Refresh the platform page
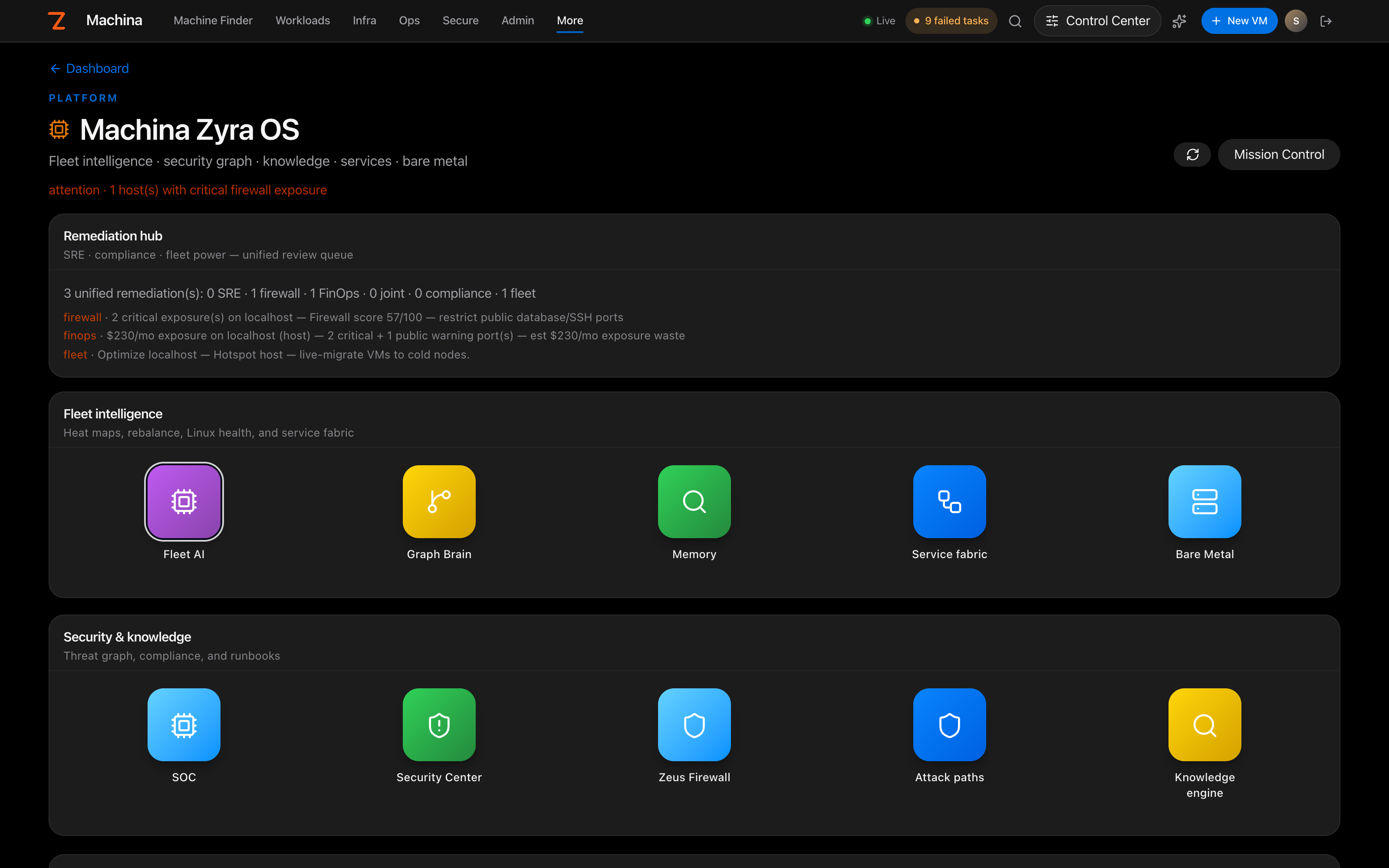The height and width of the screenshot is (868, 1389). click(1192, 155)
